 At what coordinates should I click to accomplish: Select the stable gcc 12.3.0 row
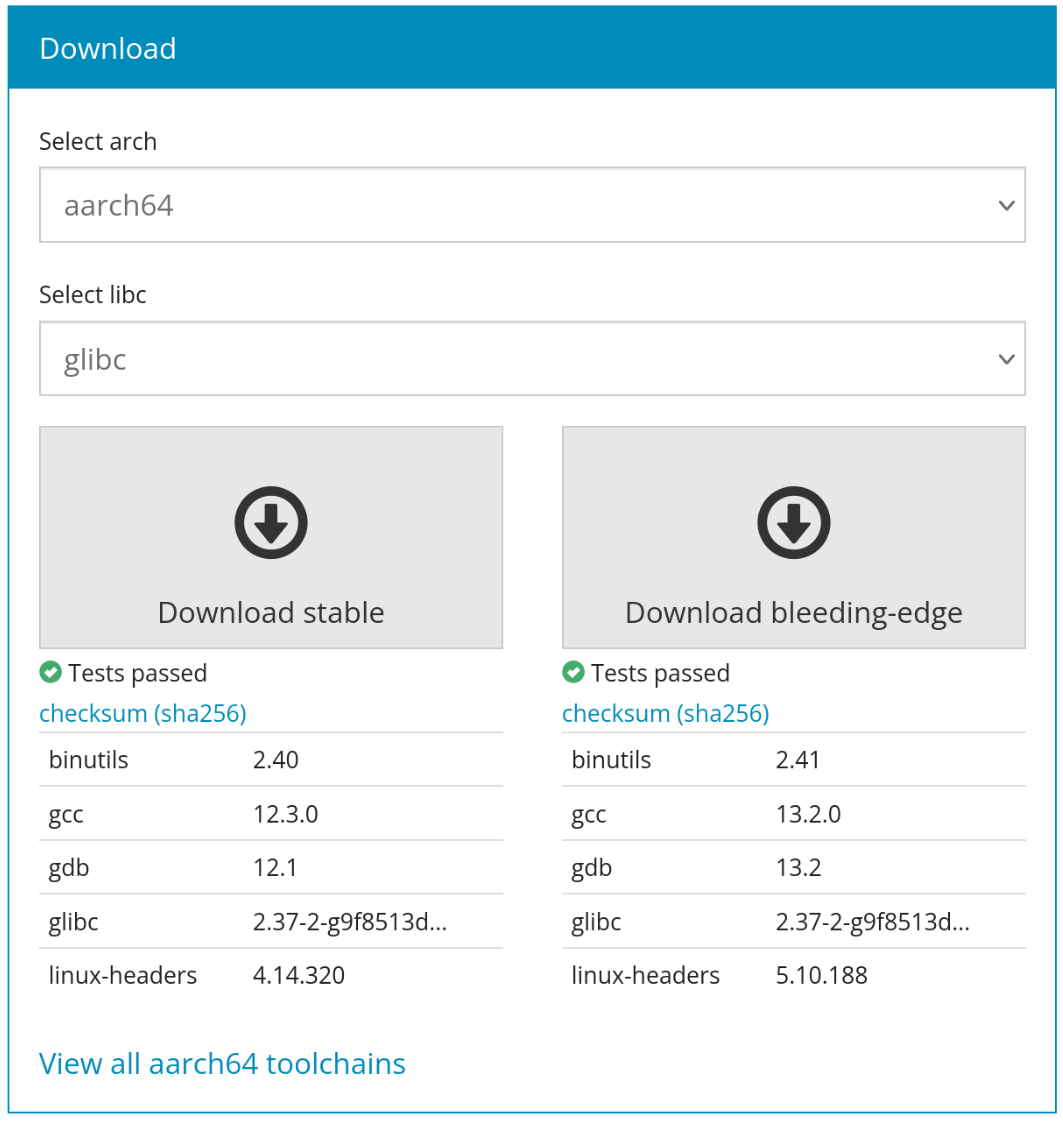(x=271, y=814)
